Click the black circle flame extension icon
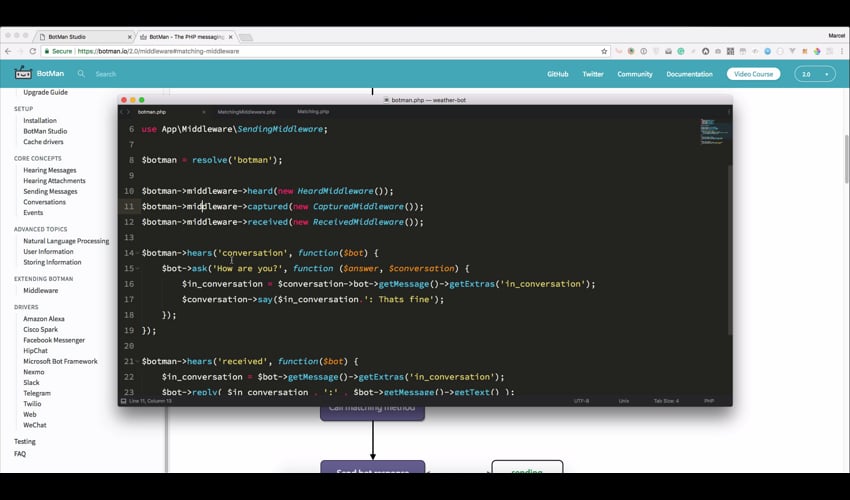The width and height of the screenshot is (850, 500). [705, 51]
